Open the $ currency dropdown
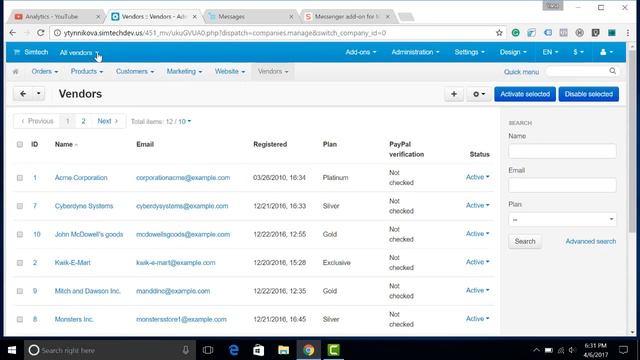Viewport: 640px width, 360px height. (578, 52)
